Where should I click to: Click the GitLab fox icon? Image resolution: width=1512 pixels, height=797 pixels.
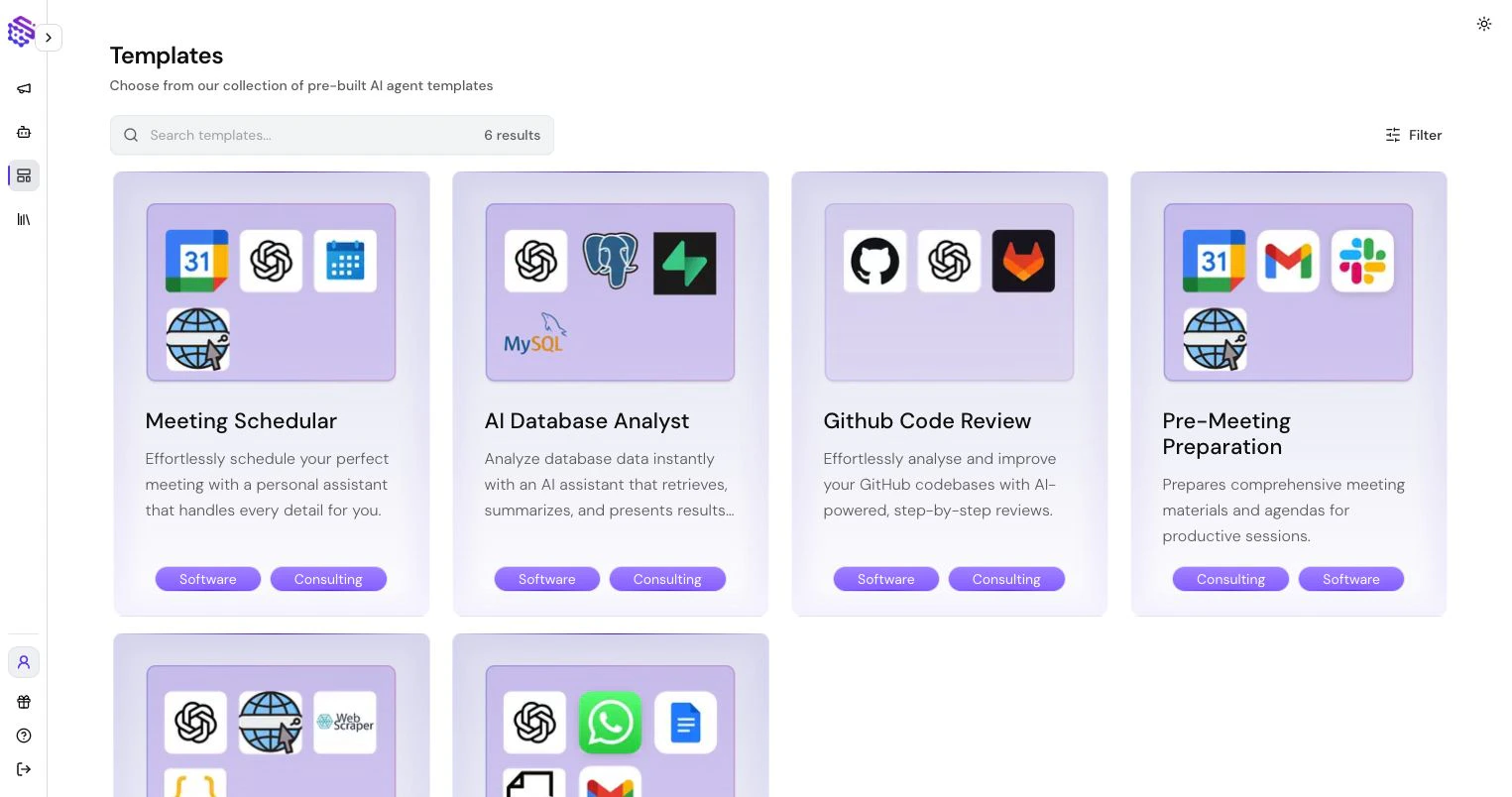[x=1023, y=262]
